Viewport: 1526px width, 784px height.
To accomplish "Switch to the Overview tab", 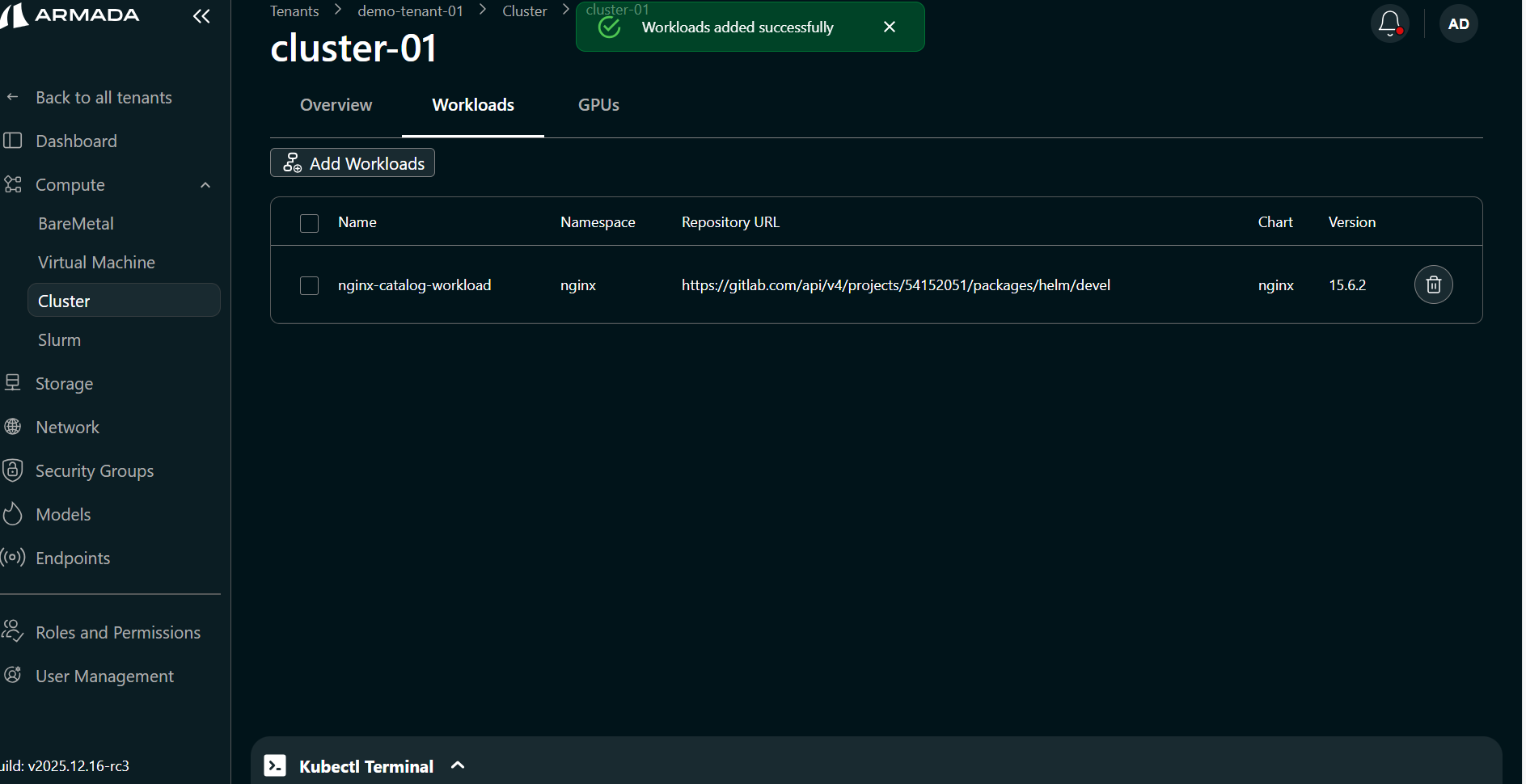I will pyautogui.click(x=336, y=105).
